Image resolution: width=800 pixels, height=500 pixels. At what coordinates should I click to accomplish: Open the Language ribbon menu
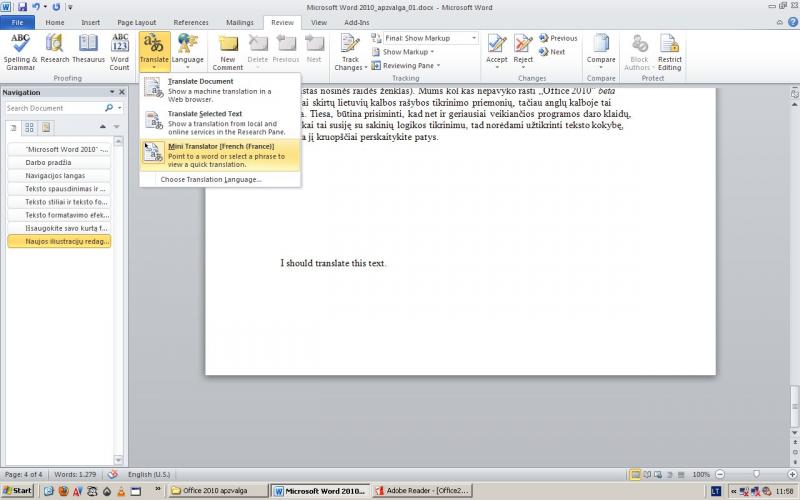187,52
